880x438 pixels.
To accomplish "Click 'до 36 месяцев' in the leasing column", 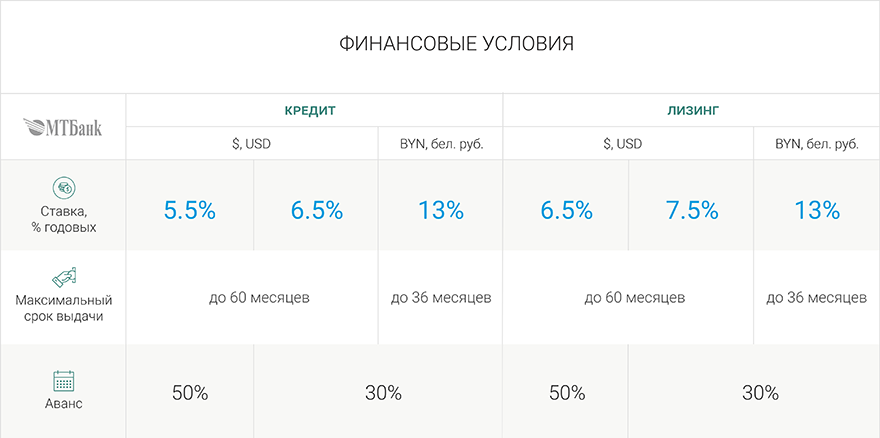I will coord(817,298).
